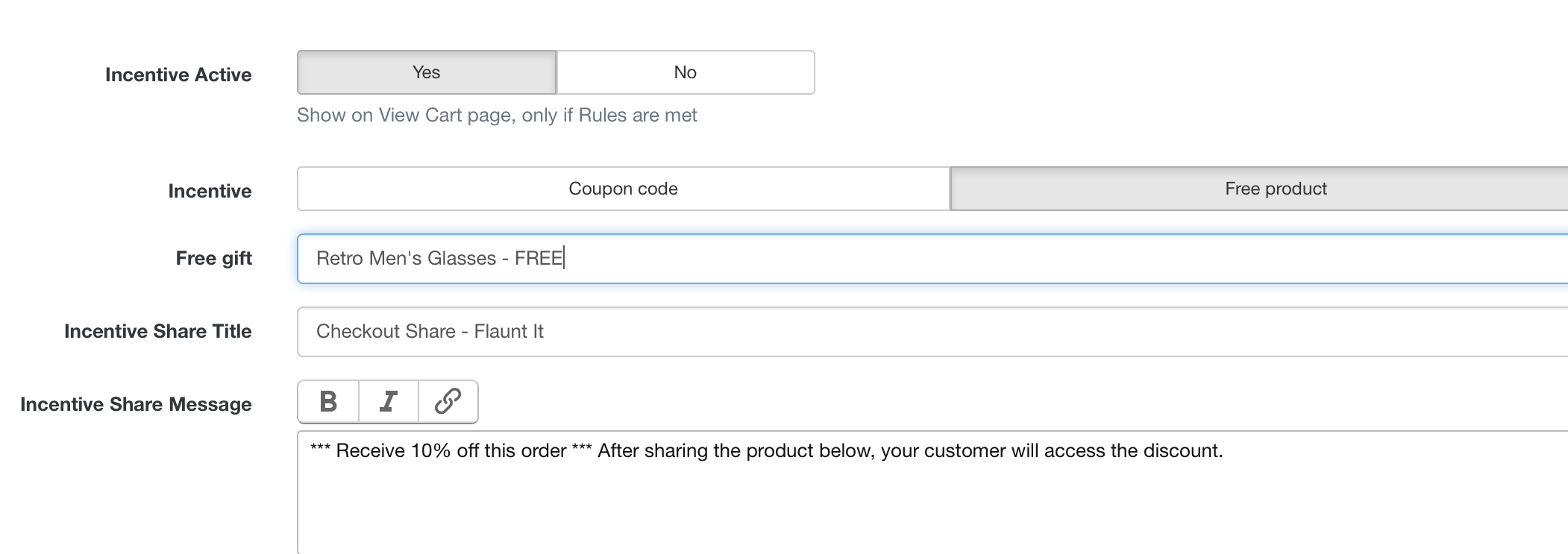Click the 'Incentive Share Title' label
Screen dimensions: 1568x554
158,331
